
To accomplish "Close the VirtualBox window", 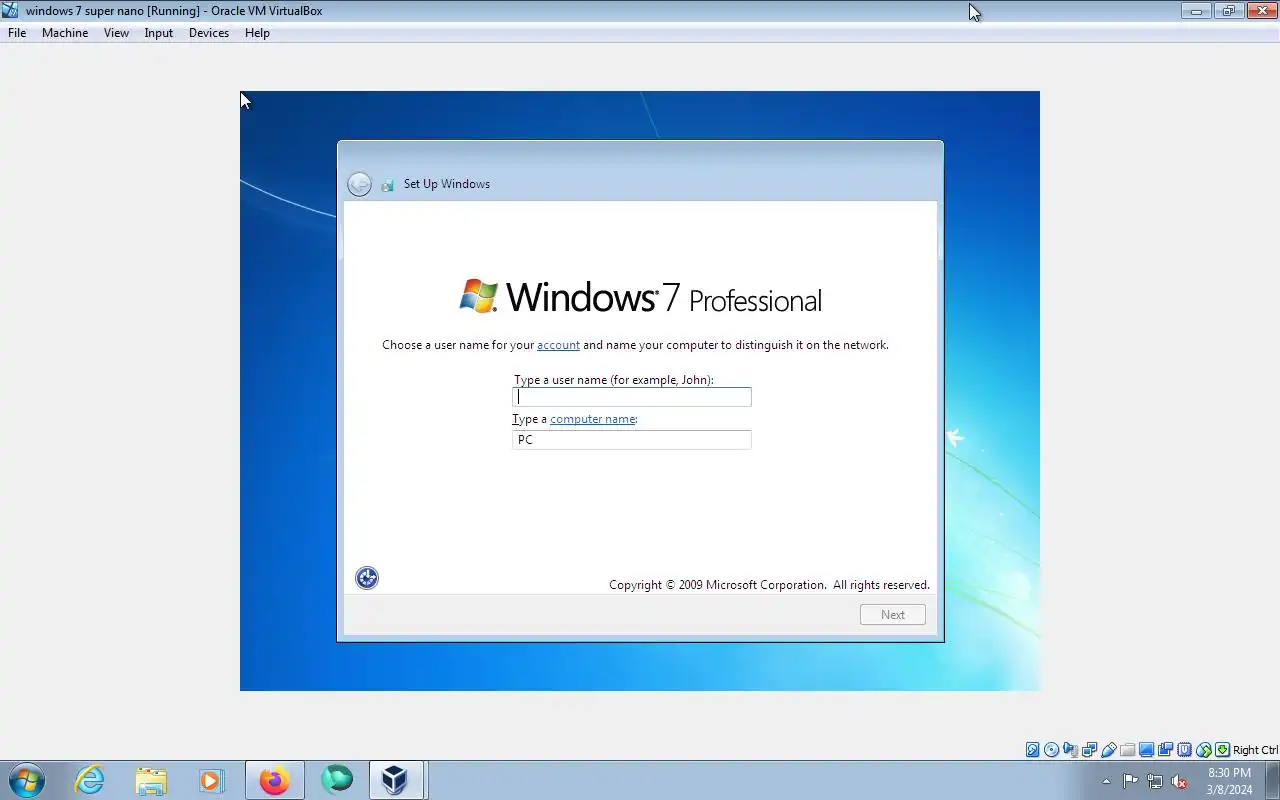I will (x=1260, y=11).
